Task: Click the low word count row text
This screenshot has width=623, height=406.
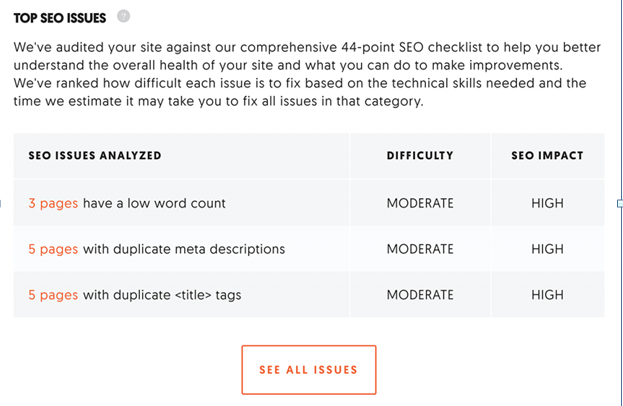Action: [x=154, y=203]
